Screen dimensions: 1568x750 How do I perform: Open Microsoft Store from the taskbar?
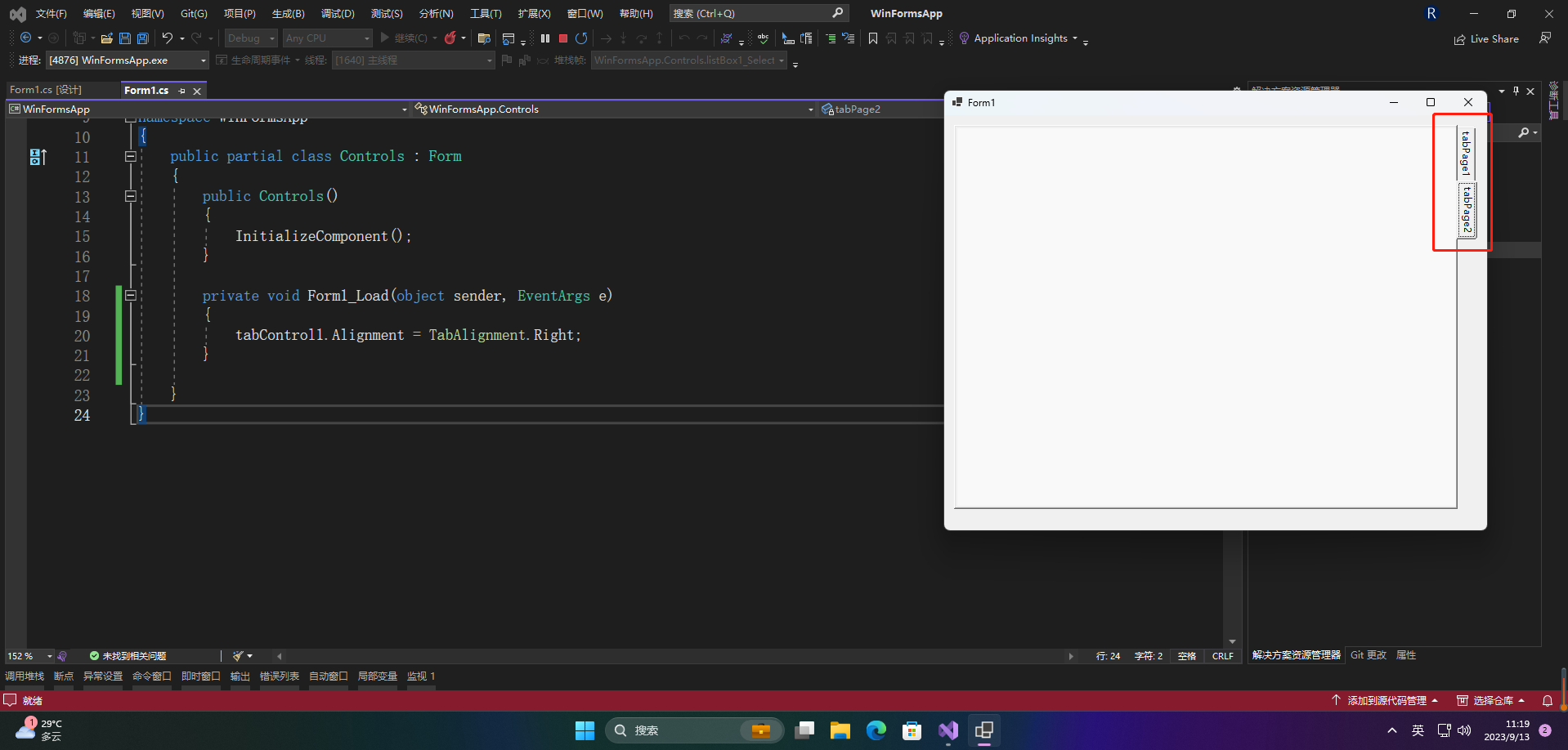point(912,730)
